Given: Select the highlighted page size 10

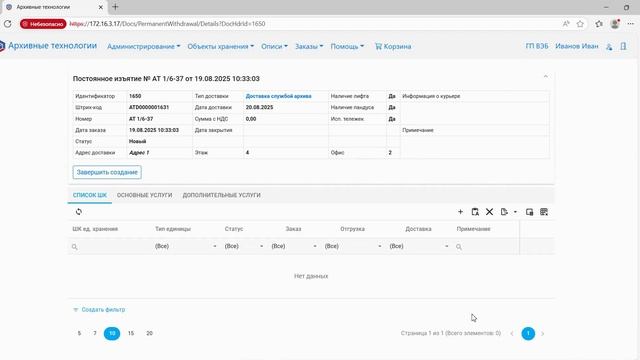Looking at the screenshot, I should tap(112, 333).
